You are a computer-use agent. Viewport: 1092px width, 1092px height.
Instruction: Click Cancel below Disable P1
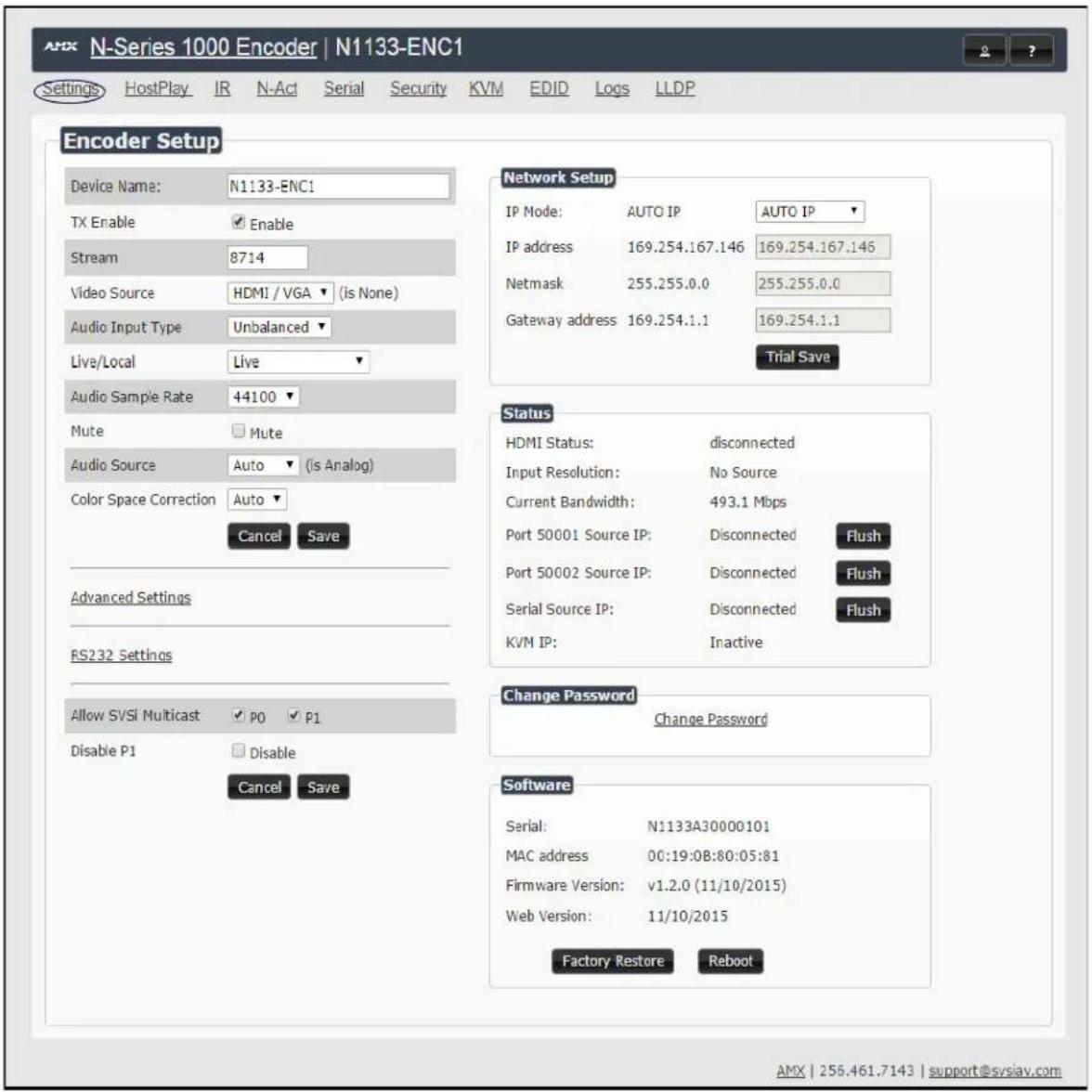(259, 787)
